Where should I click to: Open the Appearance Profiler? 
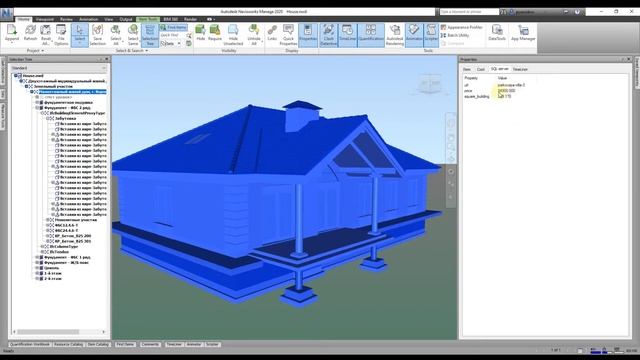tap(462, 27)
